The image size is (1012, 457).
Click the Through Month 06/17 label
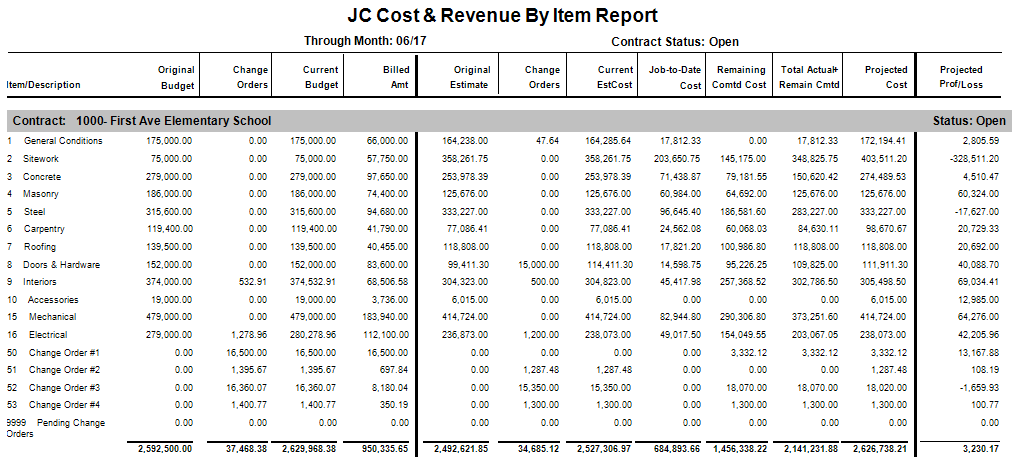(365, 41)
